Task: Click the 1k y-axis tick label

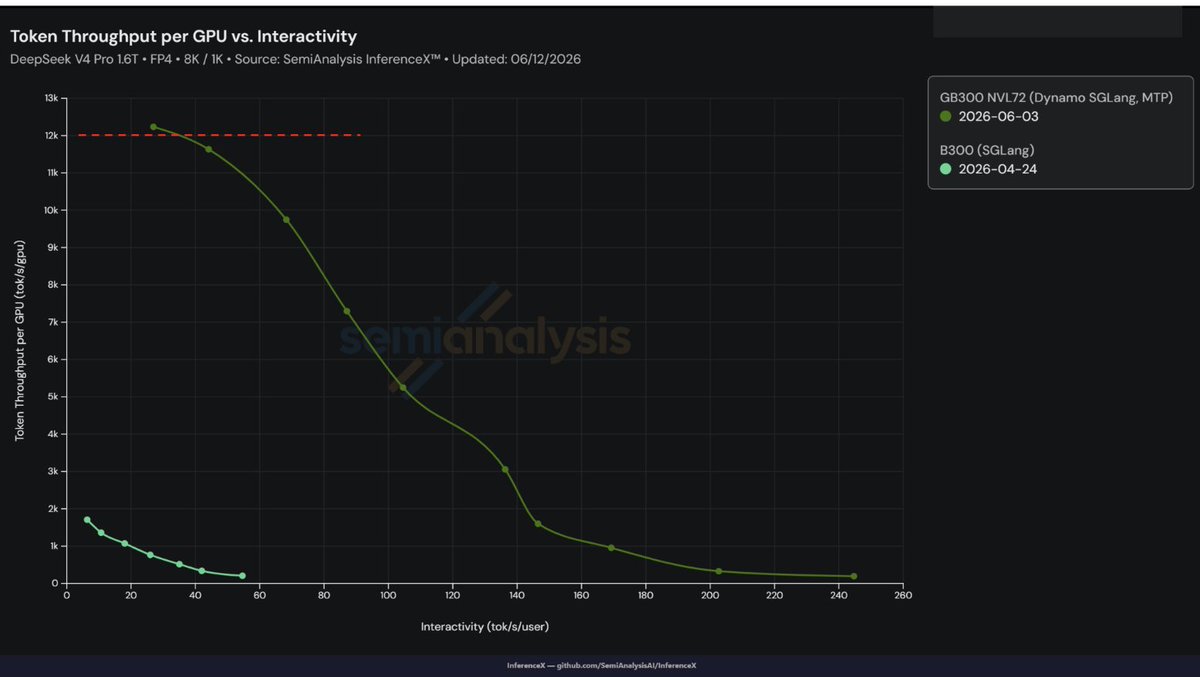Action: (x=55, y=546)
